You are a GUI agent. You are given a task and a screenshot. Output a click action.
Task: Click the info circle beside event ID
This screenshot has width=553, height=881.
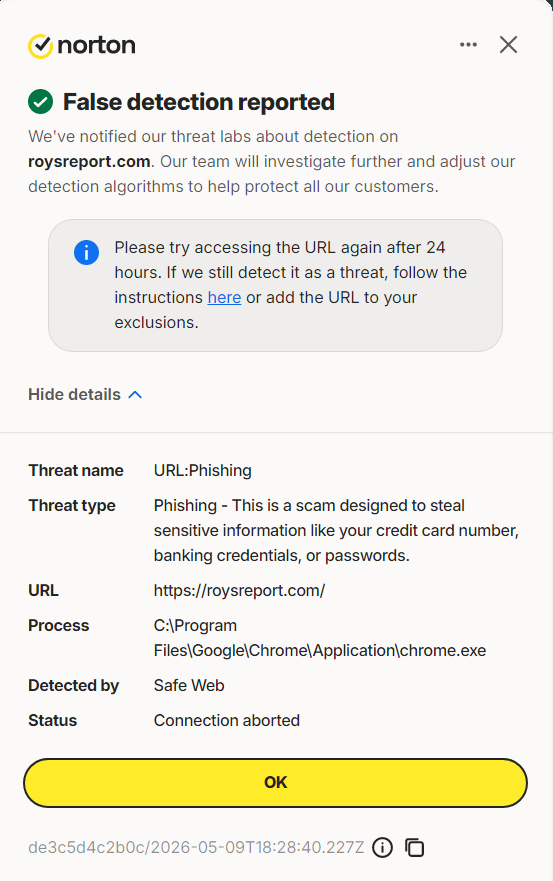tap(382, 847)
